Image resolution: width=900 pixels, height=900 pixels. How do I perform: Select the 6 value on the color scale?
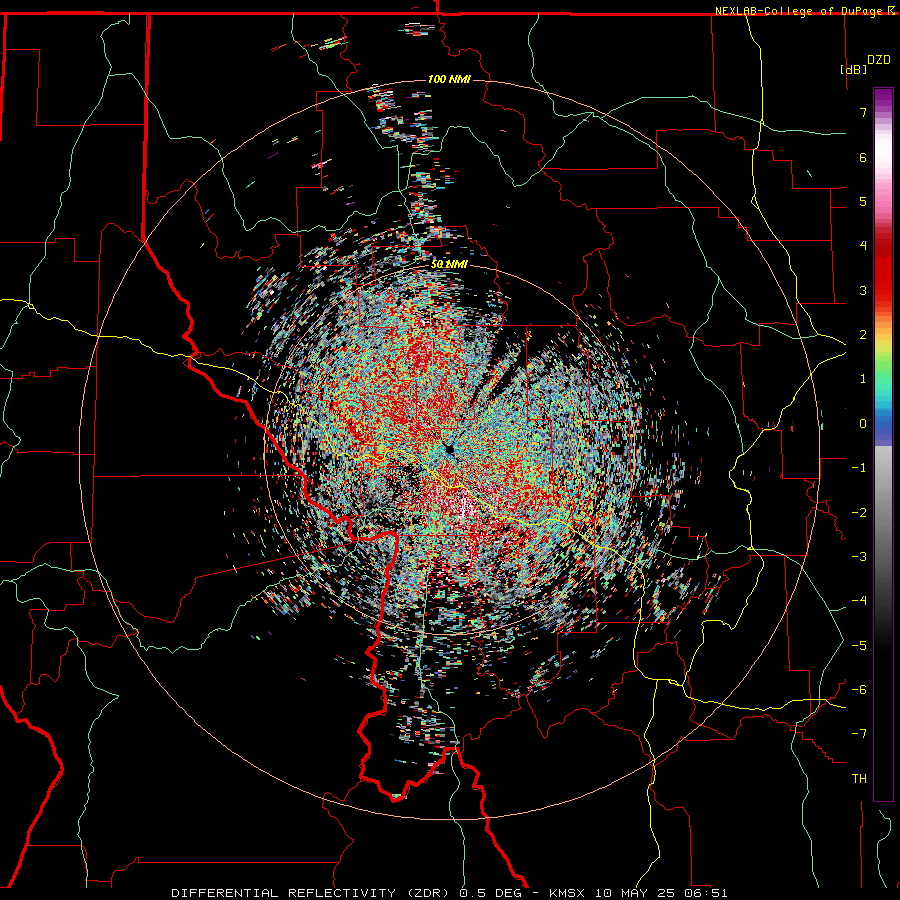(863, 157)
